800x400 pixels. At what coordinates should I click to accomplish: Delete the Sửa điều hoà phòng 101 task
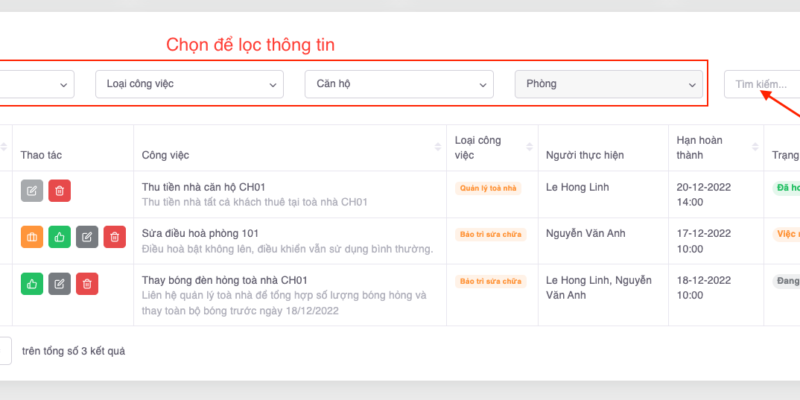pyautogui.click(x=114, y=237)
